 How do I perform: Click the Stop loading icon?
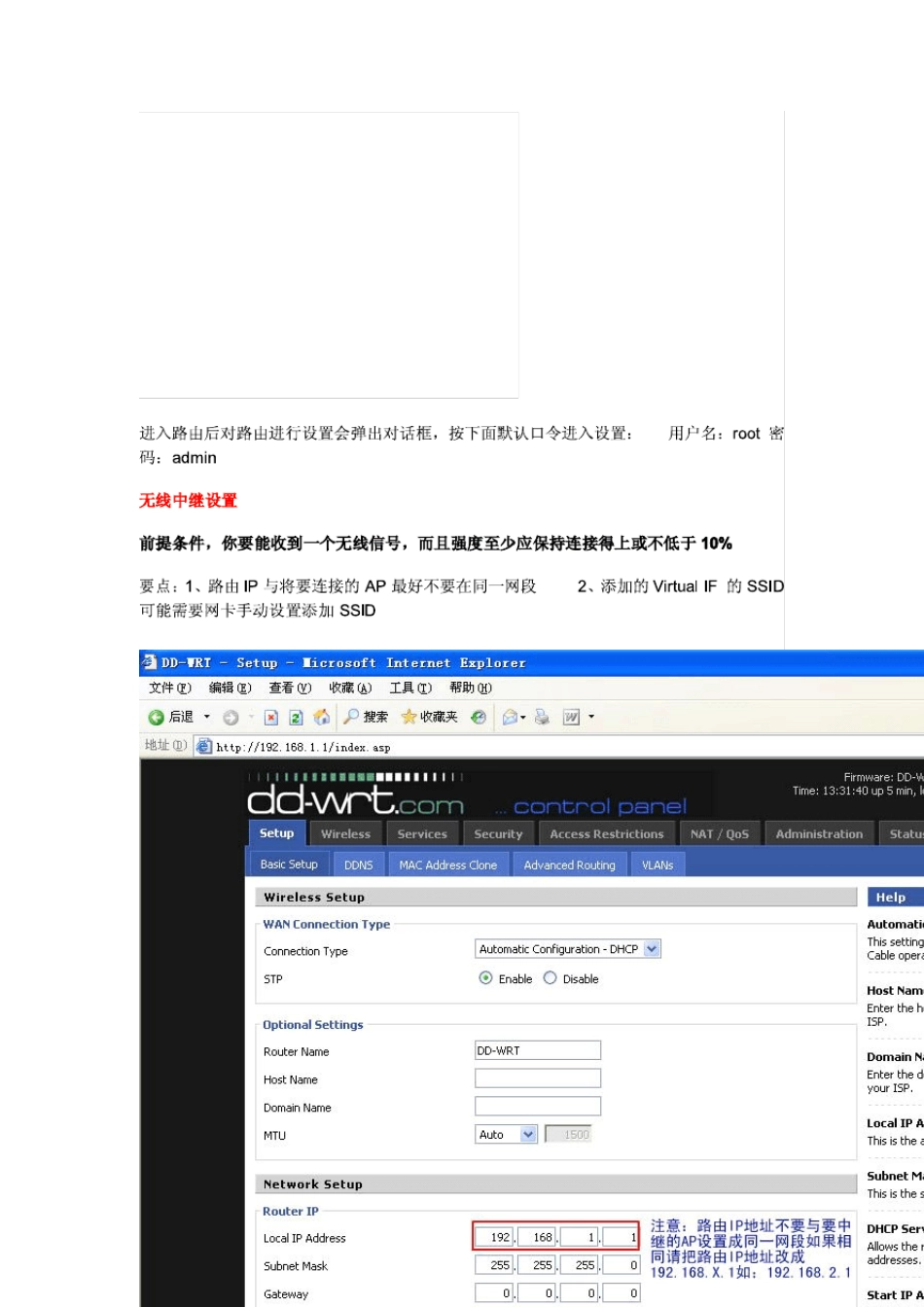pyautogui.click(x=272, y=717)
